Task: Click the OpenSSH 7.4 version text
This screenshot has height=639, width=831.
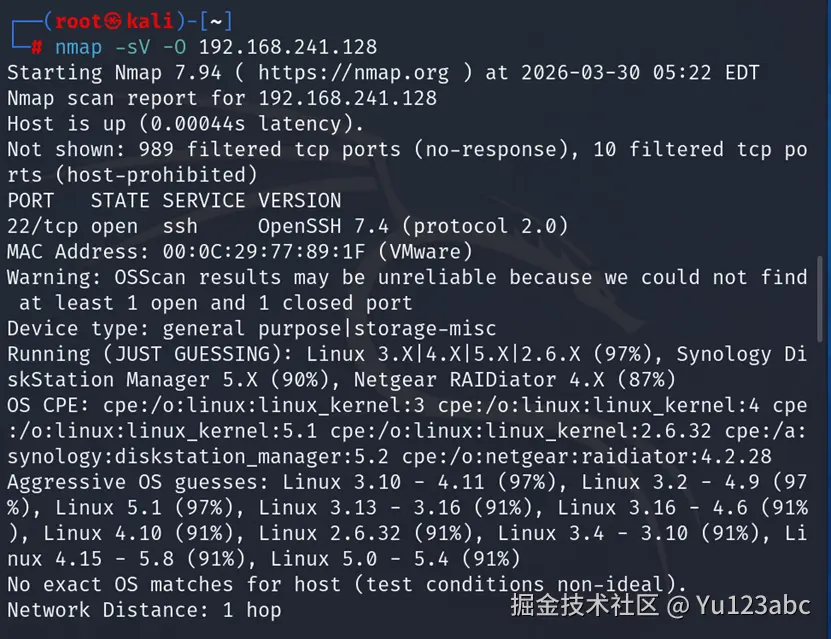Action: (323, 227)
